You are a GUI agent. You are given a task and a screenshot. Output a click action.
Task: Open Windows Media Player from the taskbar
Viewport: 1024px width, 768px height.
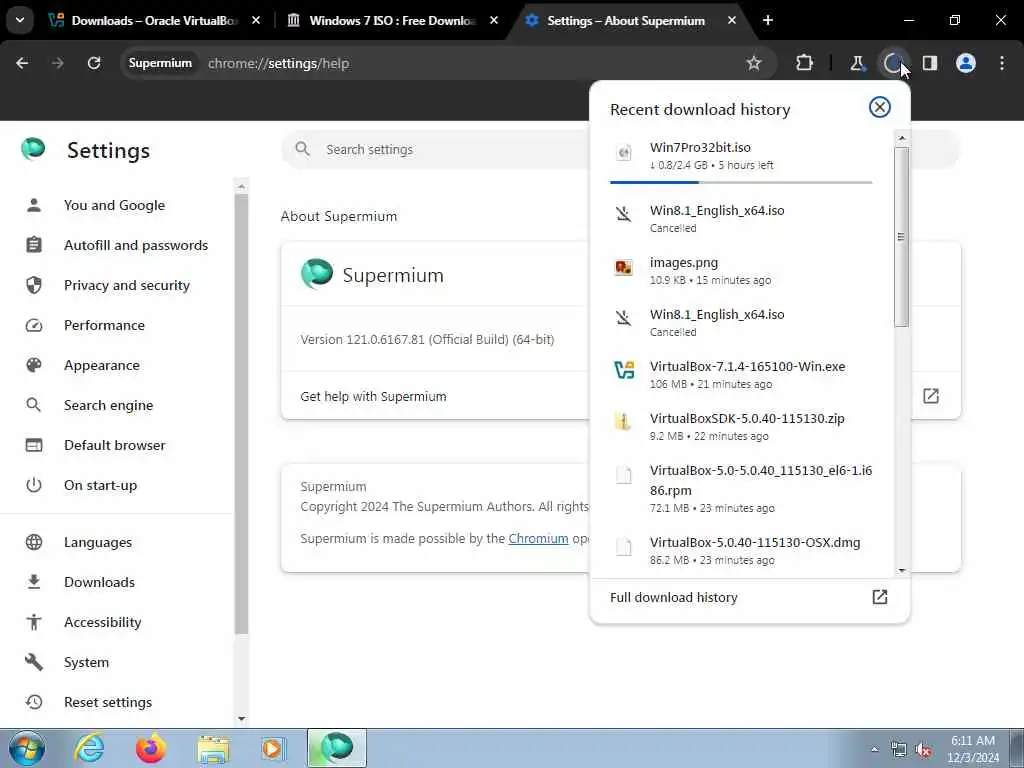point(272,748)
